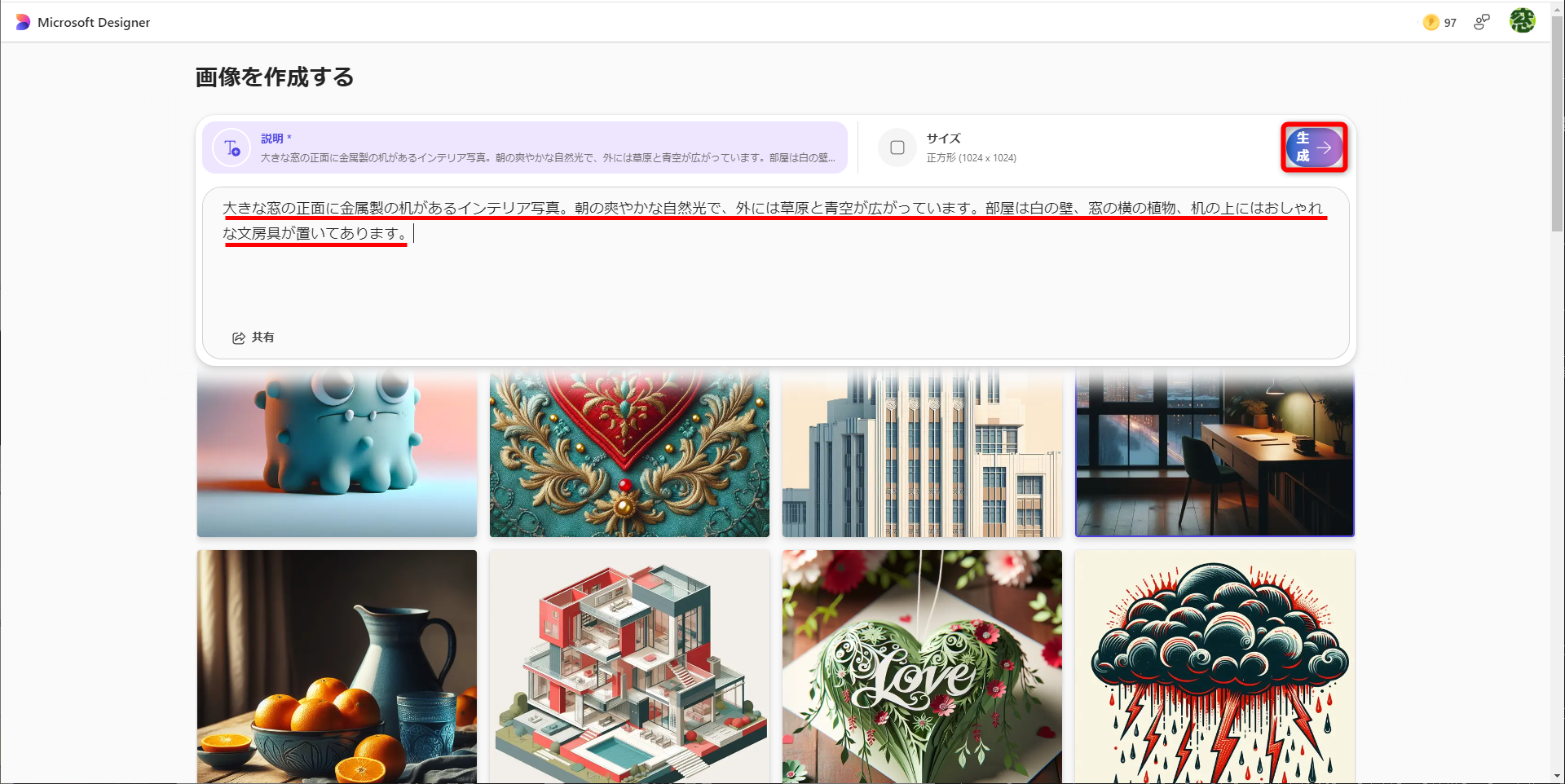Select the storm cloud lightning thumbnail
The height and width of the screenshot is (784, 1565).
pos(1215,667)
